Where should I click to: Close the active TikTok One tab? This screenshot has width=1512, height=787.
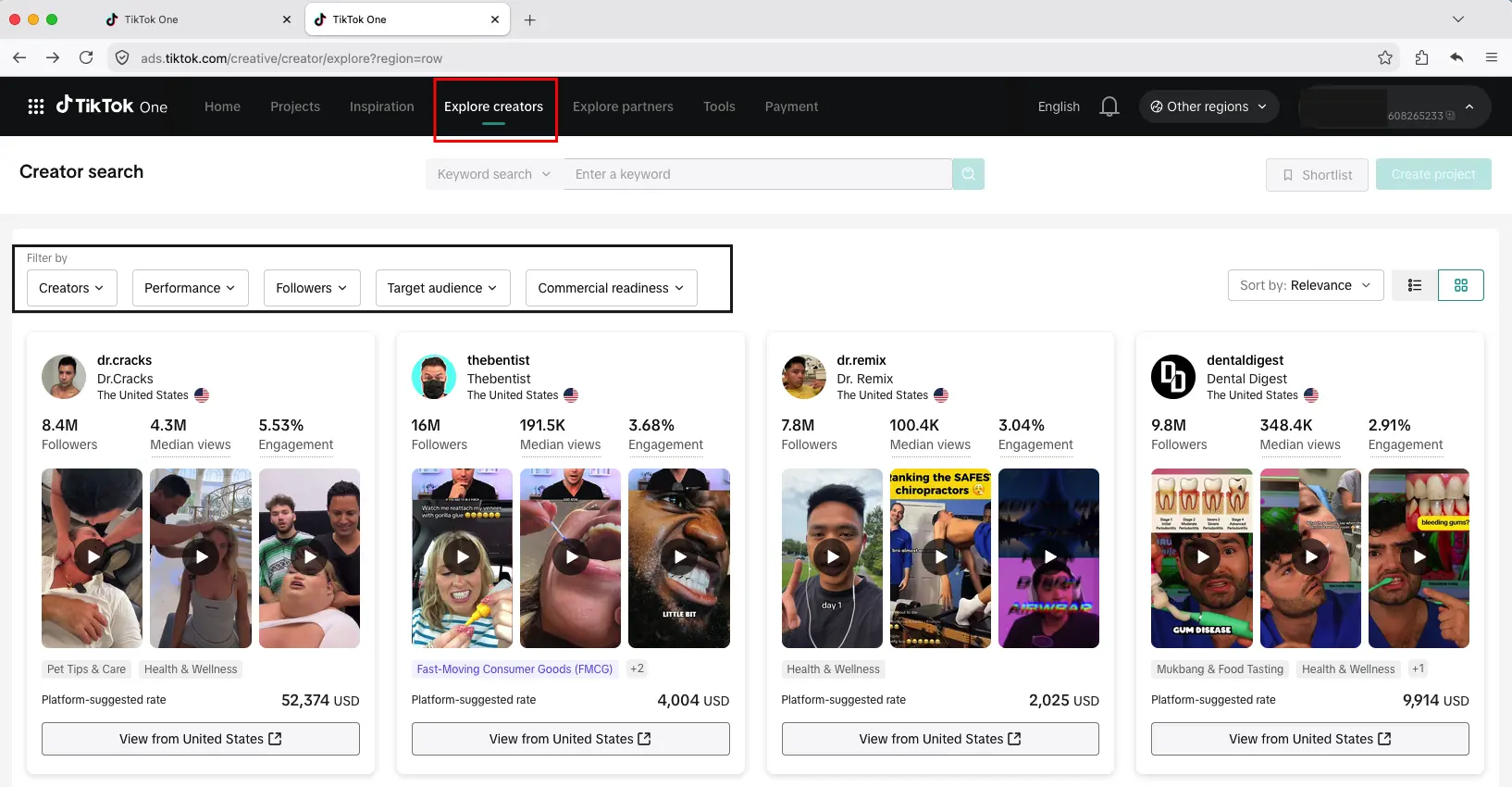495,19
